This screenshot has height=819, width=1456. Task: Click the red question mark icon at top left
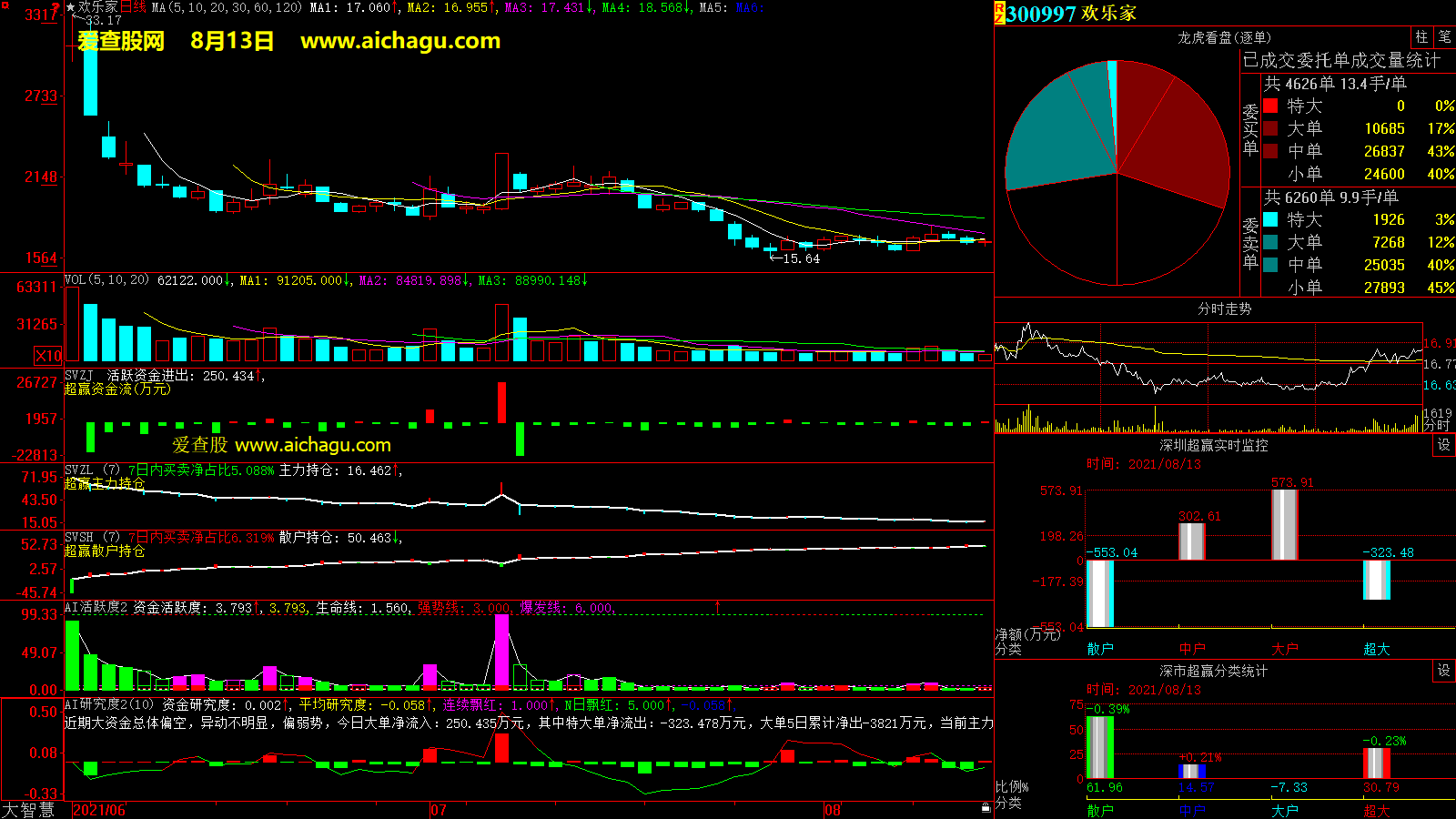[x=56, y=8]
